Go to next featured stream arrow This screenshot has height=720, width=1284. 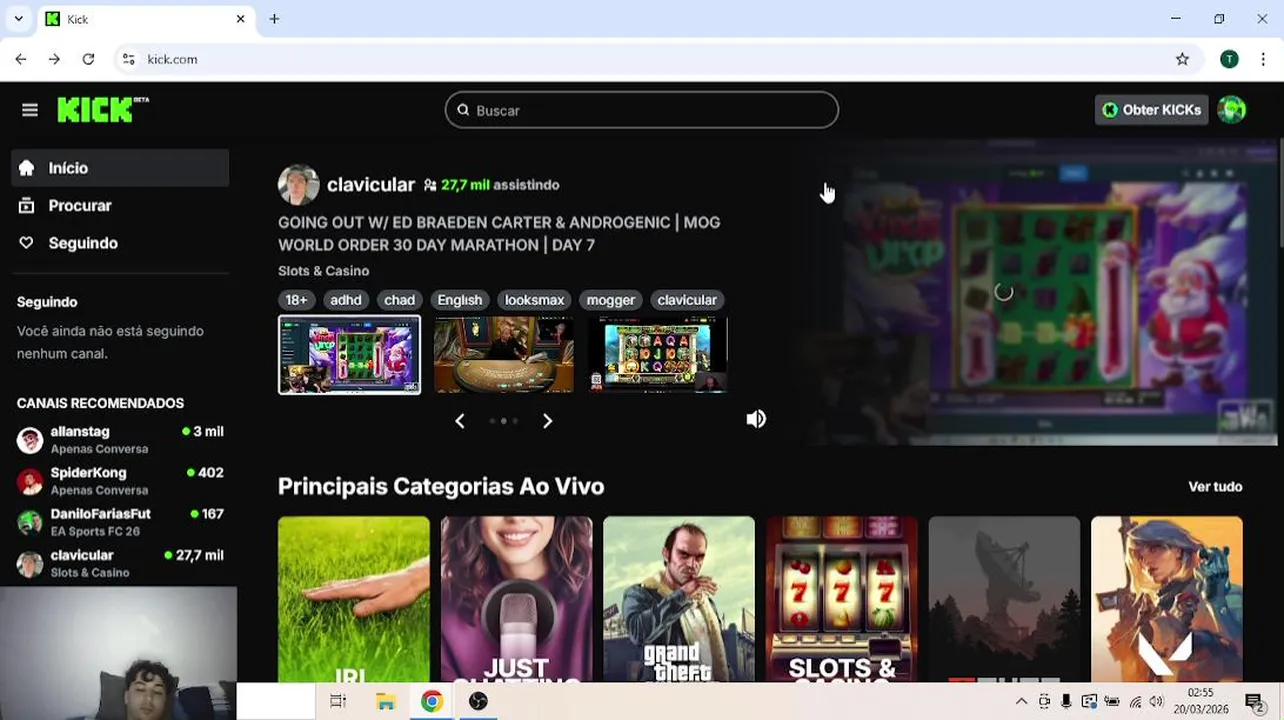point(547,421)
